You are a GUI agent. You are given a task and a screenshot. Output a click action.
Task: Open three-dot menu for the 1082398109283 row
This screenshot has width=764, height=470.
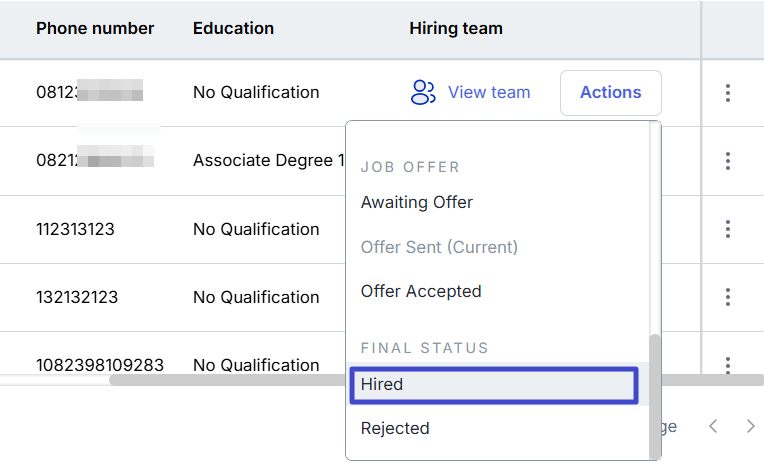pyautogui.click(x=727, y=365)
